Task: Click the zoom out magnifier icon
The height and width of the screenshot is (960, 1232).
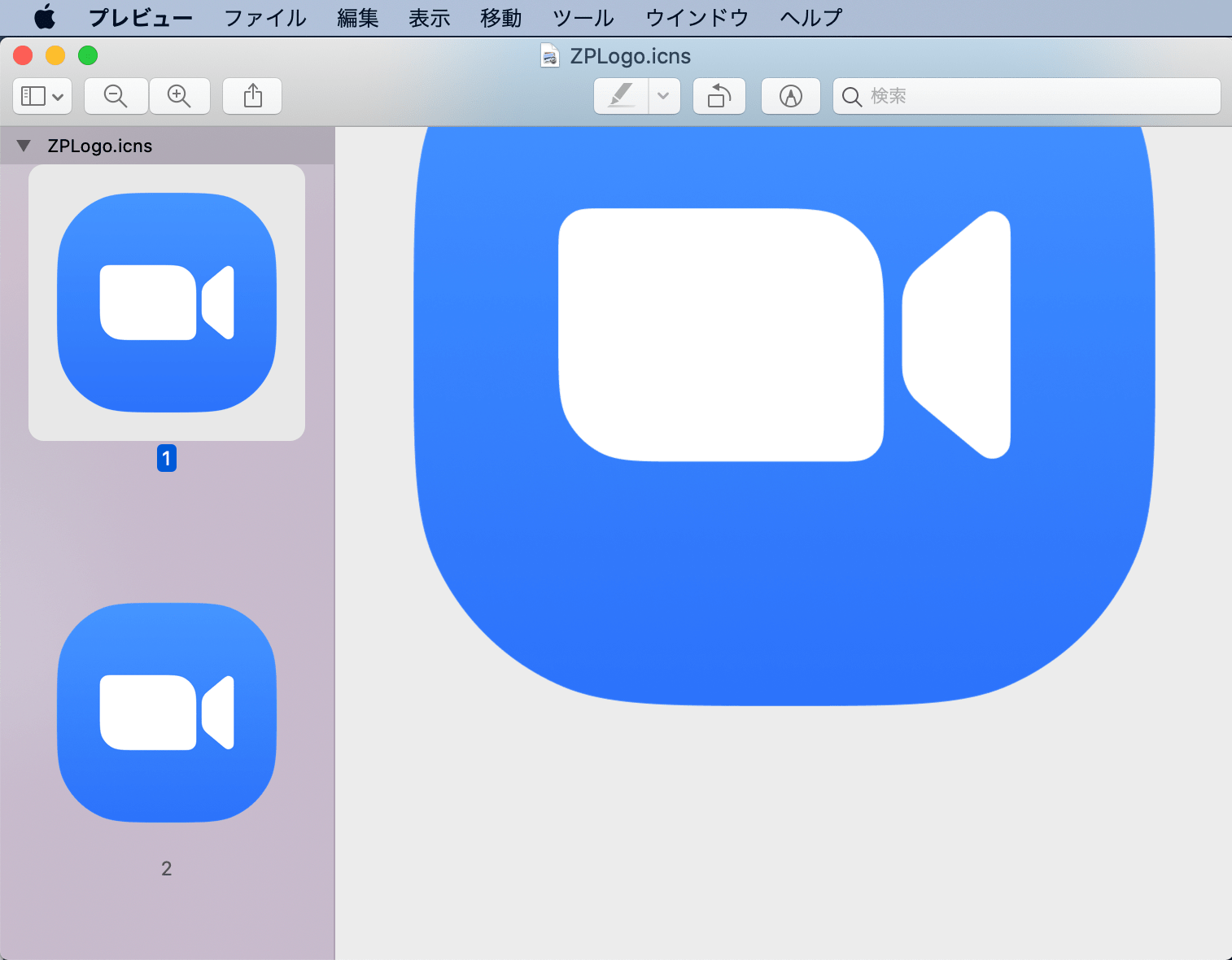Action: (116, 96)
